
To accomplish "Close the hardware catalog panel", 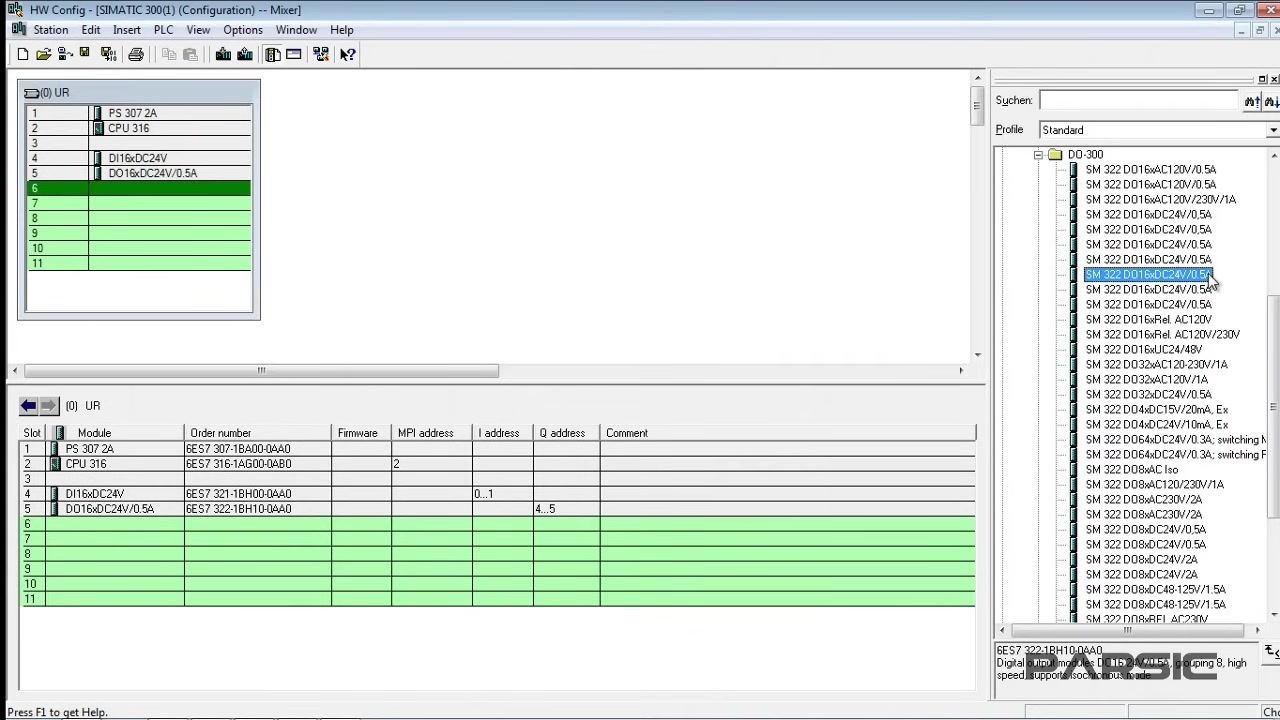I will pyautogui.click(x=1274, y=79).
